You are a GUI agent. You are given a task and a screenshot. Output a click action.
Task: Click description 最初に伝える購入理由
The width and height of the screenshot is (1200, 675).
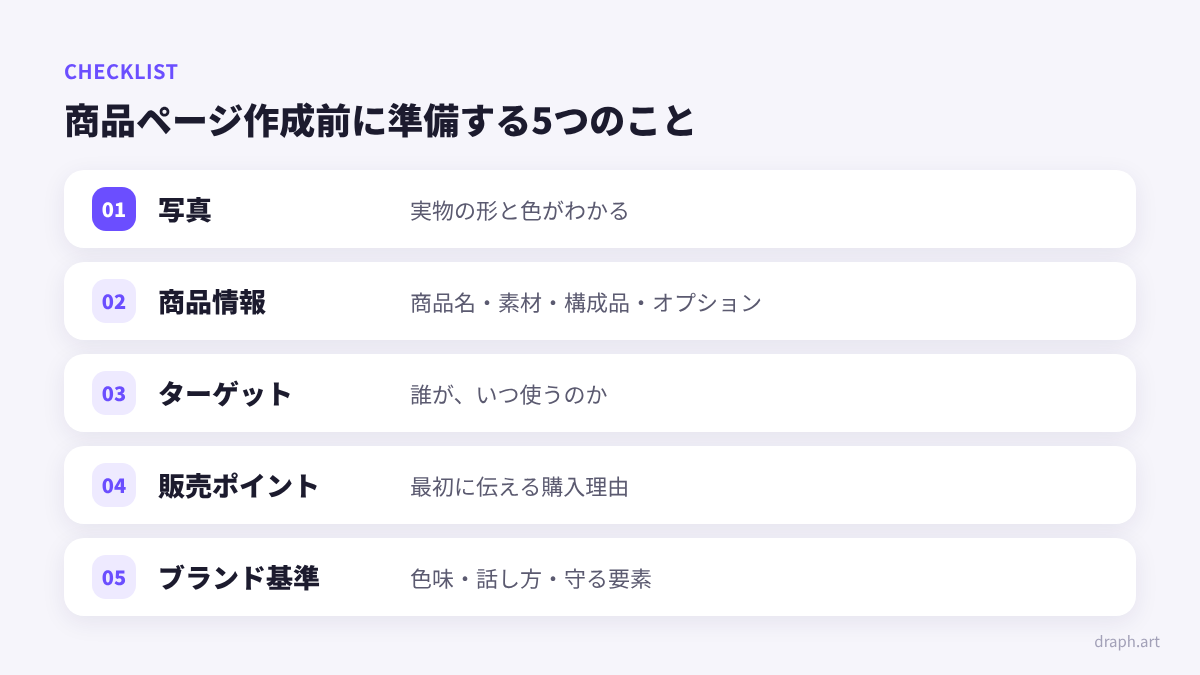519,487
